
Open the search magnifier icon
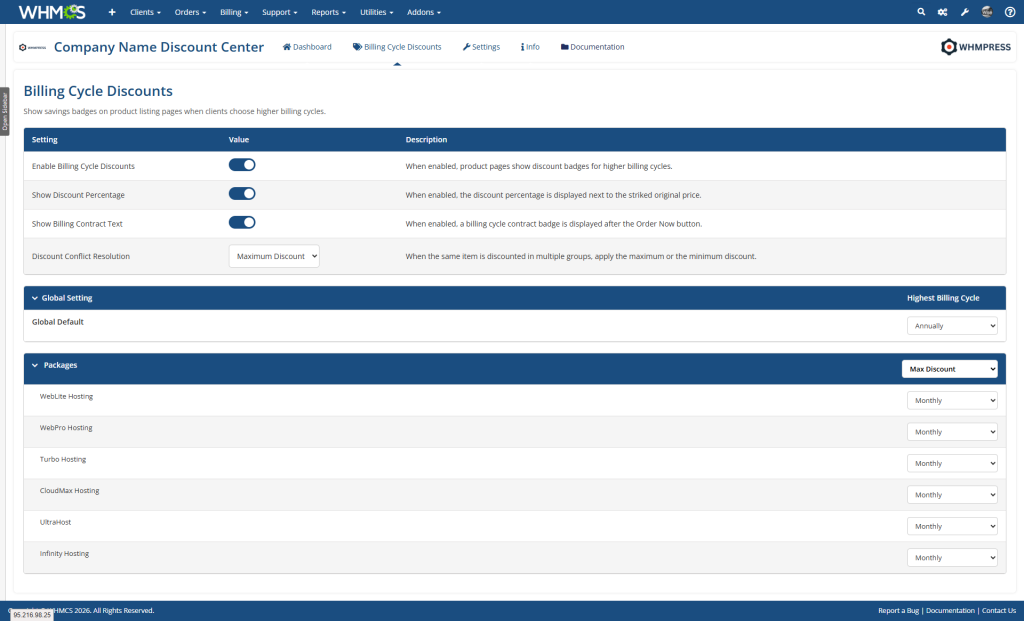coord(921,12)
